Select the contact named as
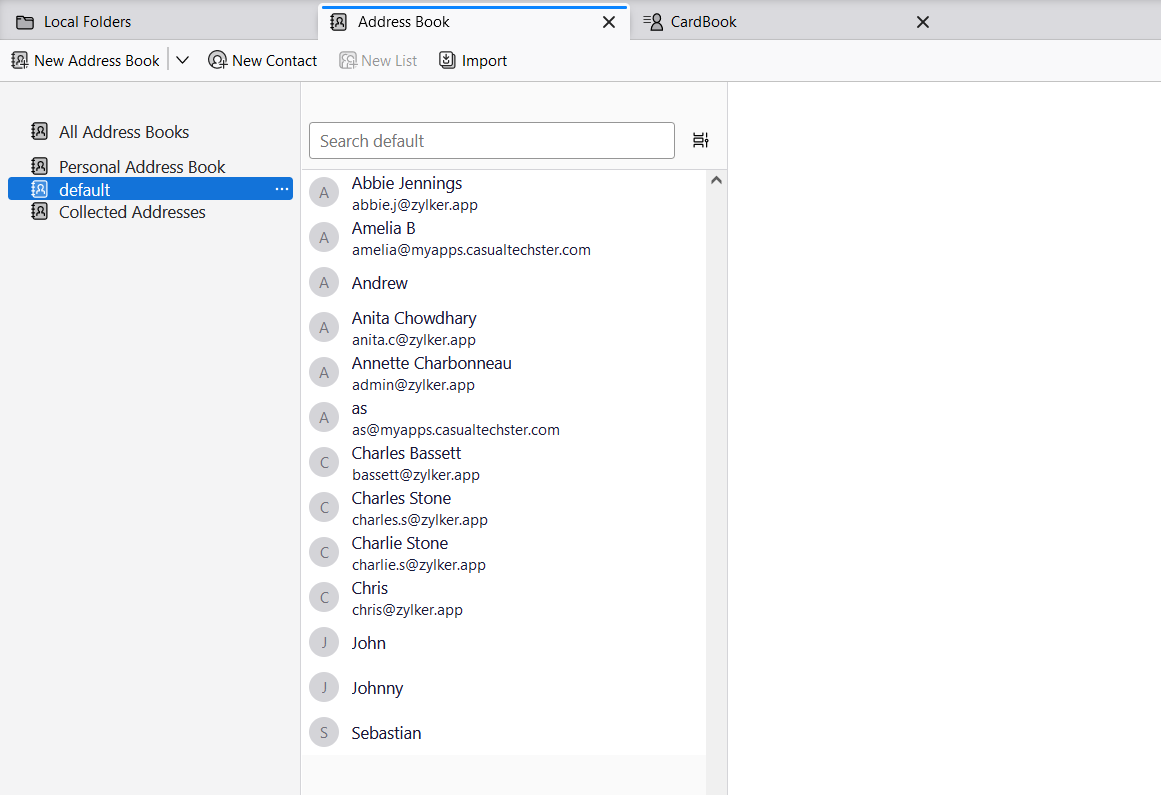Viewport: 1161px width, 795px height. (503, 418)
